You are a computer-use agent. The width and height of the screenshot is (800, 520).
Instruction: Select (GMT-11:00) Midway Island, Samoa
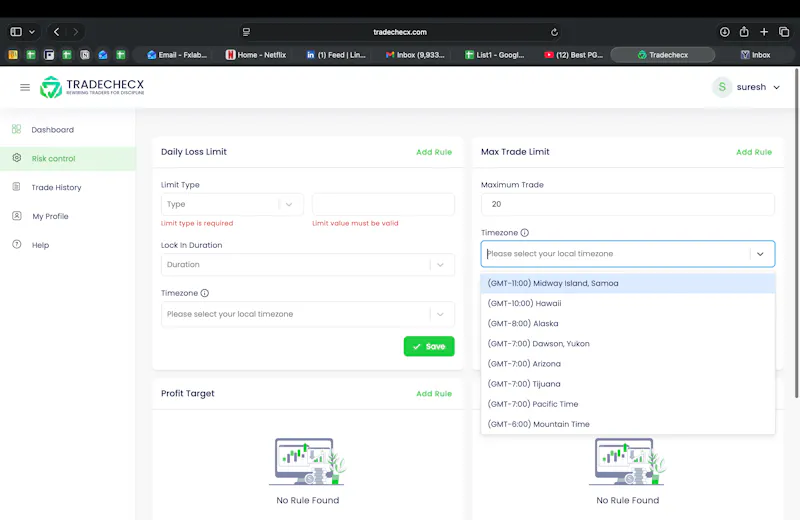628,283
